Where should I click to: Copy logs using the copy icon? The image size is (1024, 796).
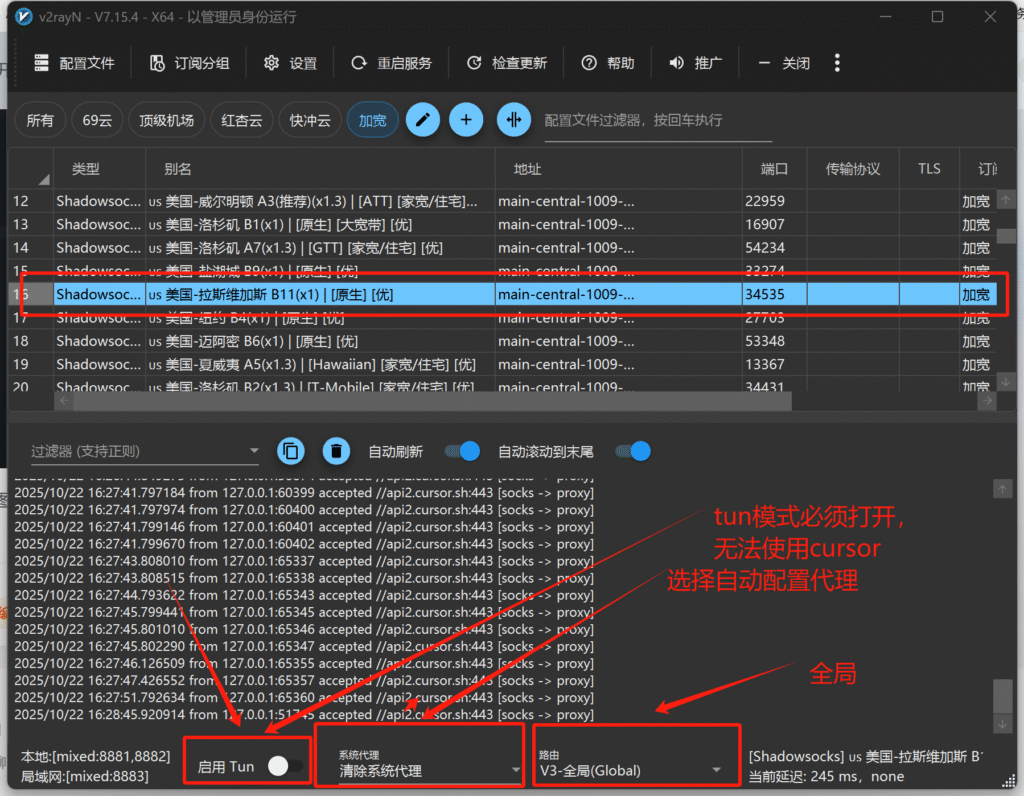tap(290, 451)
